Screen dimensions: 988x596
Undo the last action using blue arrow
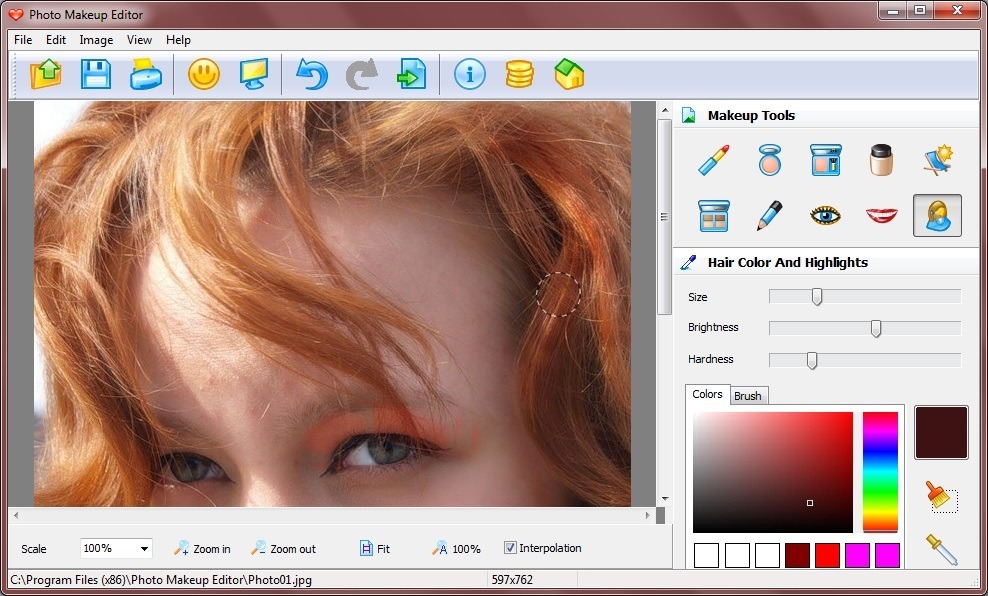[311, 74]
